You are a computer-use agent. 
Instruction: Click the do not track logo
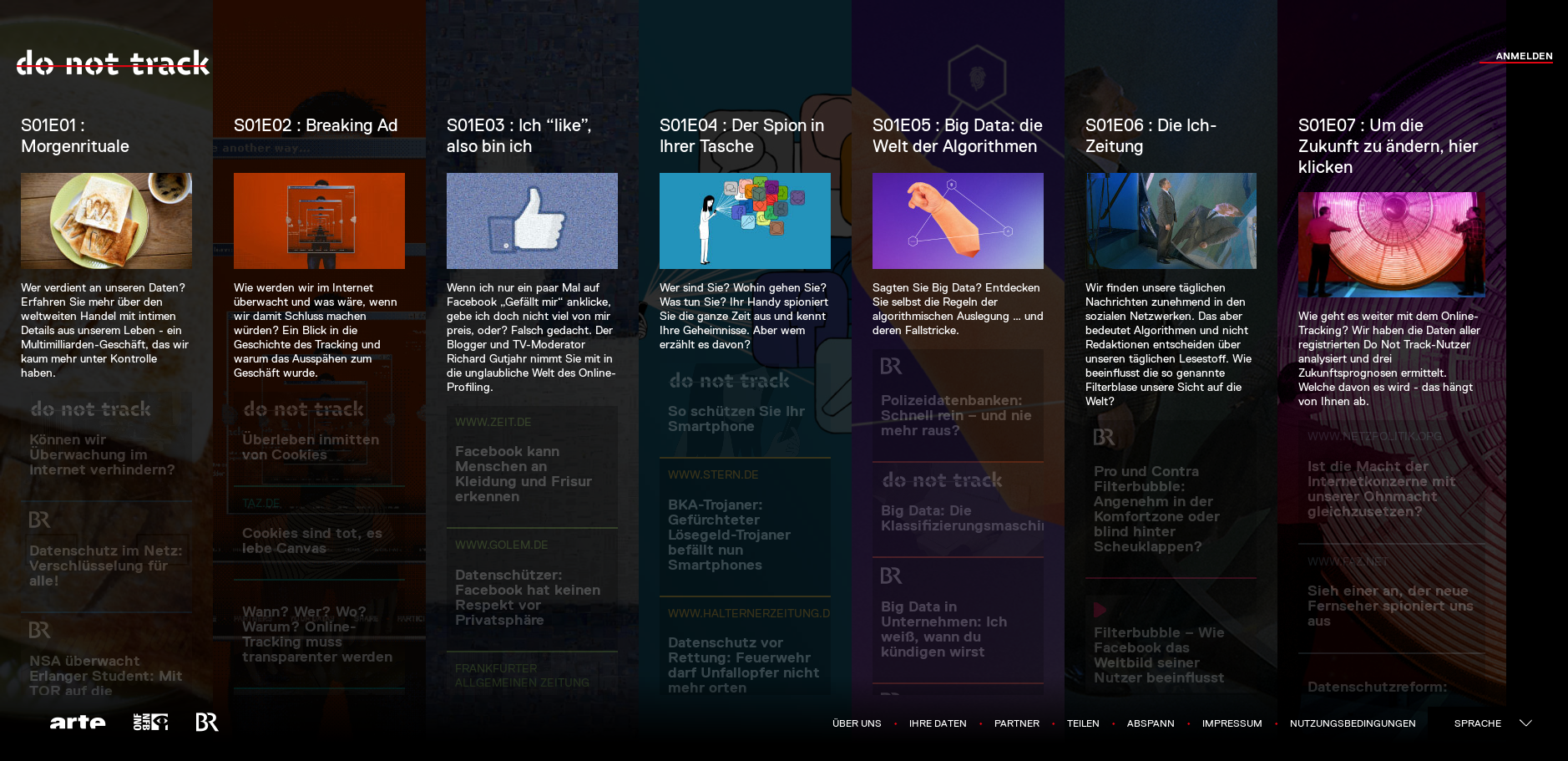[113, 63]
